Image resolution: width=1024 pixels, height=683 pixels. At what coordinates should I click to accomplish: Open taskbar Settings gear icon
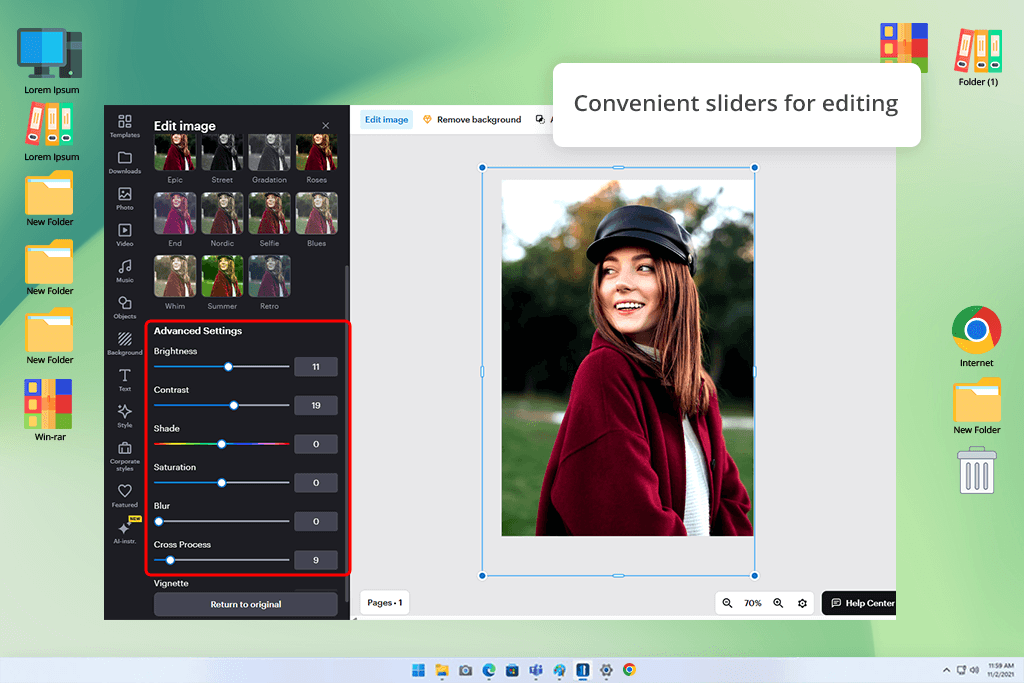[x=606, y=670]
